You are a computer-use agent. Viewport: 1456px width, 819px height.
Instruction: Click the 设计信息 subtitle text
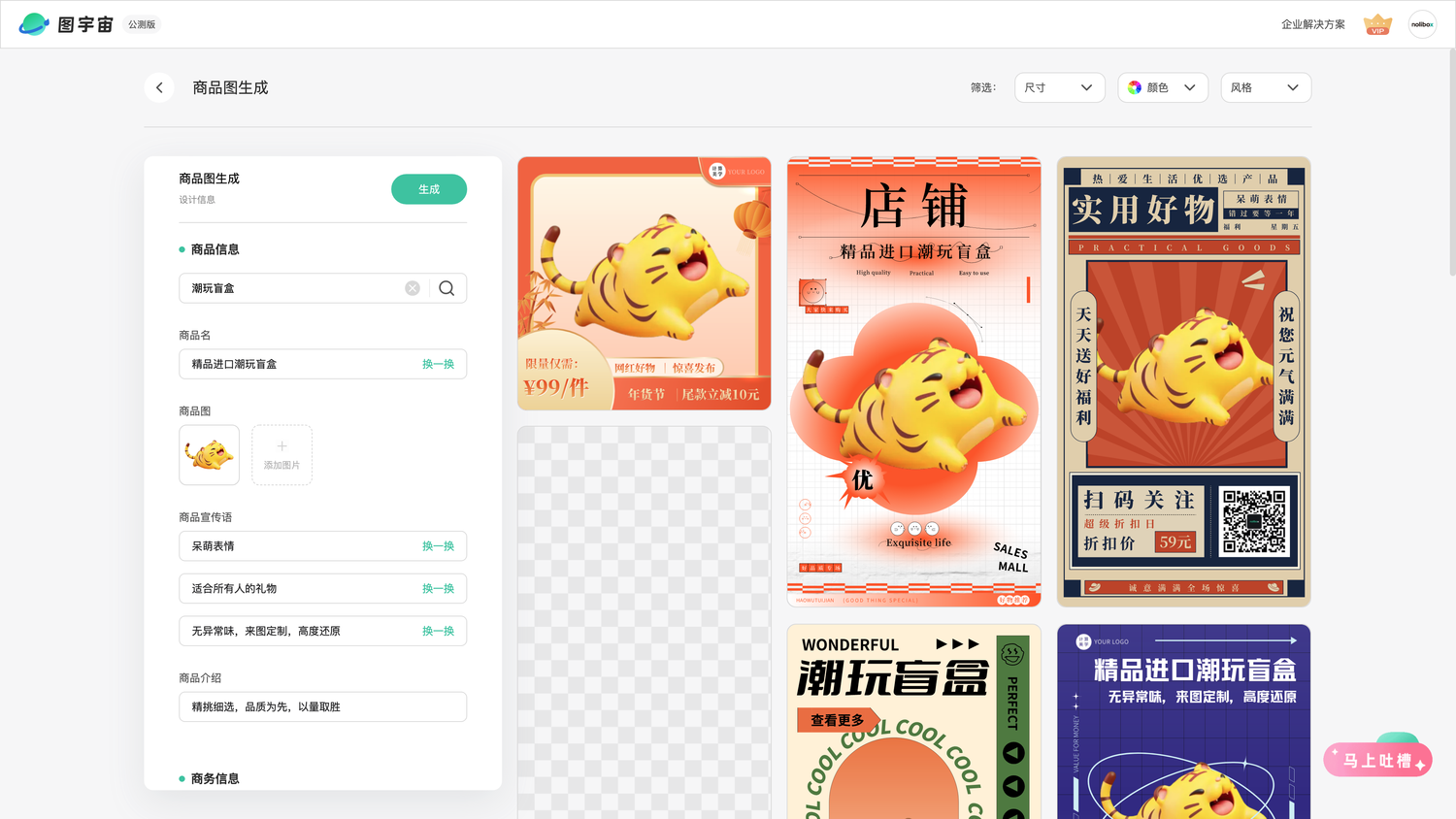point(197,200)
